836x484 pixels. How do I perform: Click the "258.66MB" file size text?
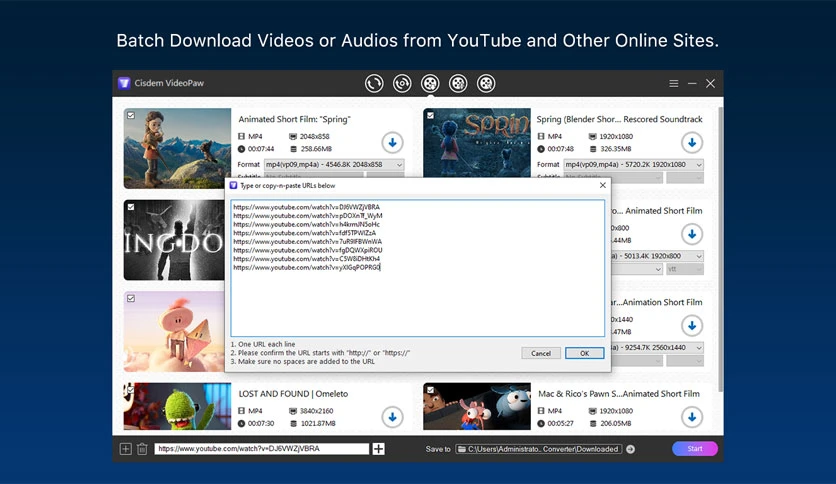[x=316, y=149]
